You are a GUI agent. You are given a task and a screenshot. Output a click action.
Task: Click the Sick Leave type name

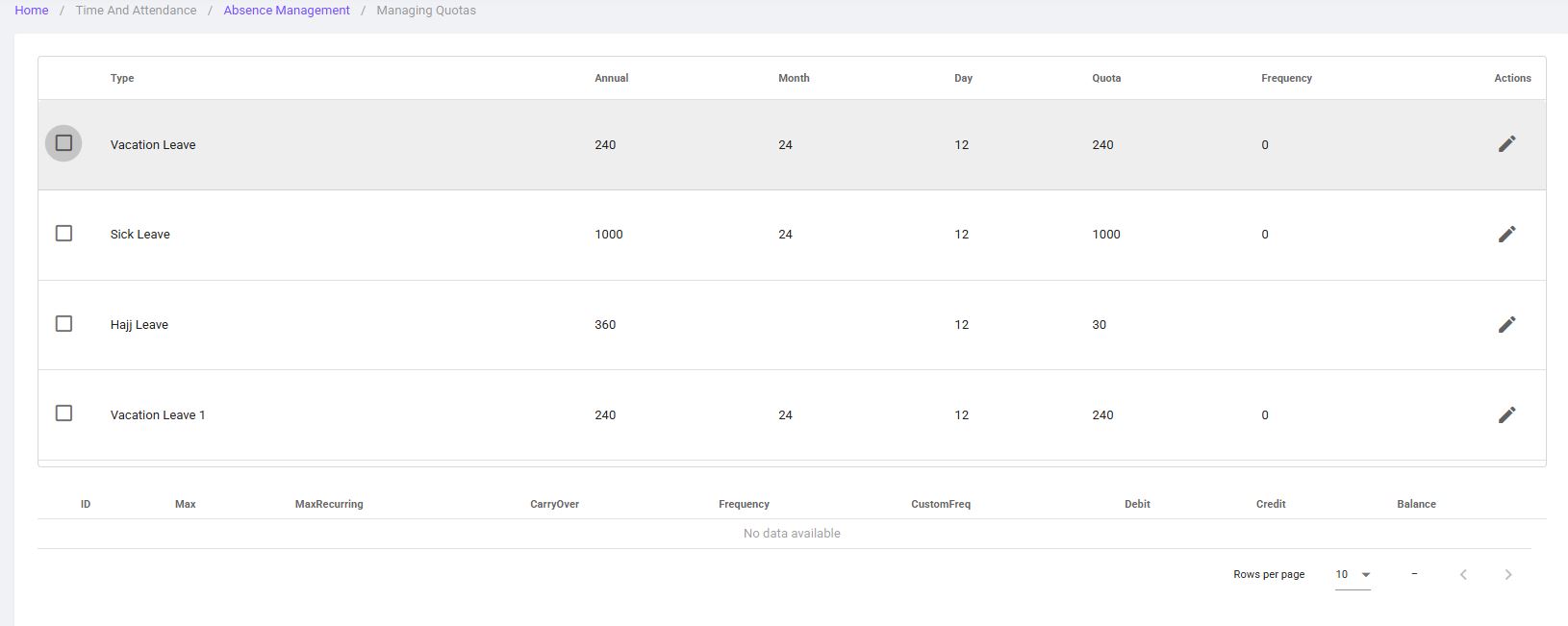[139, 234]
